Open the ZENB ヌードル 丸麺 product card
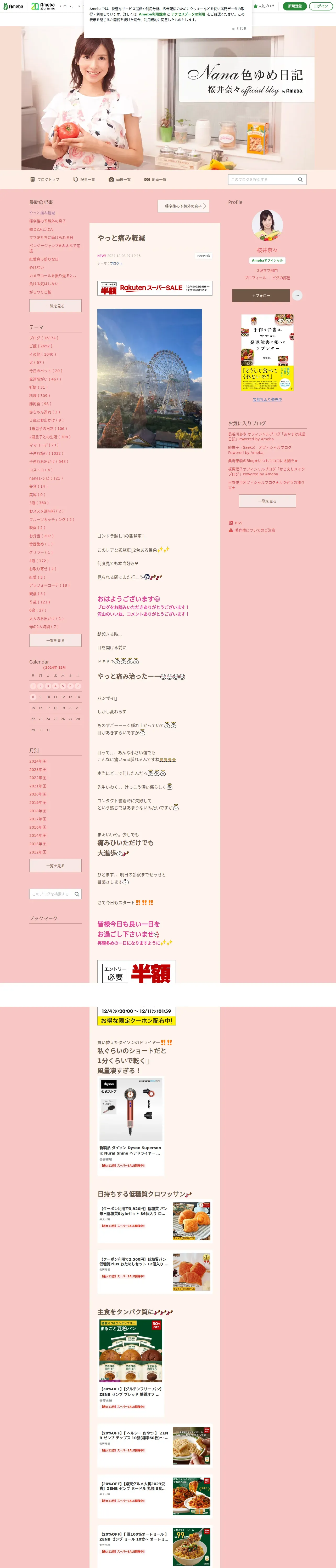The height and width of the screenshot is (1568, 336). pyautogui.click(x=155, y=1496)
